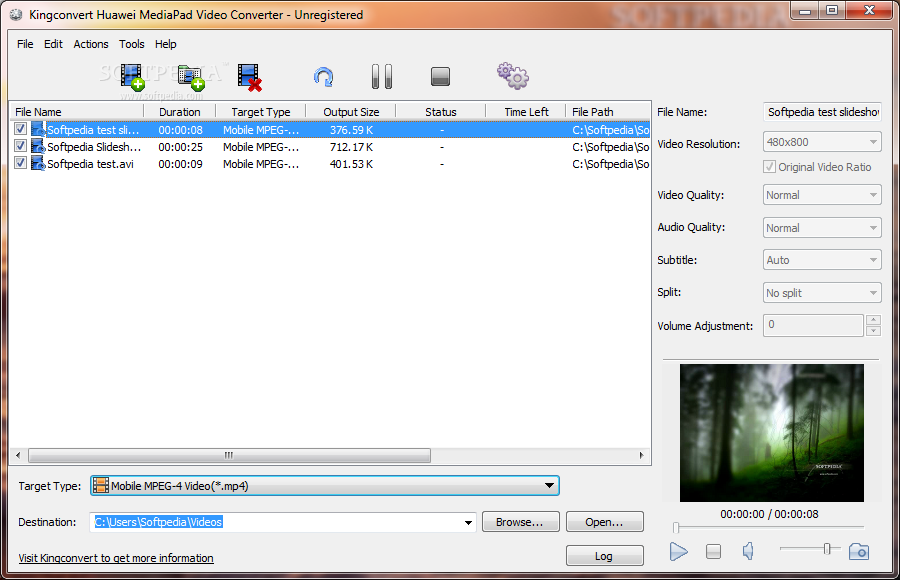This screenshot has height=580, width=900.
Task: Stop conversion using the toolbar stop icon
Action: [x=440, y=76]
